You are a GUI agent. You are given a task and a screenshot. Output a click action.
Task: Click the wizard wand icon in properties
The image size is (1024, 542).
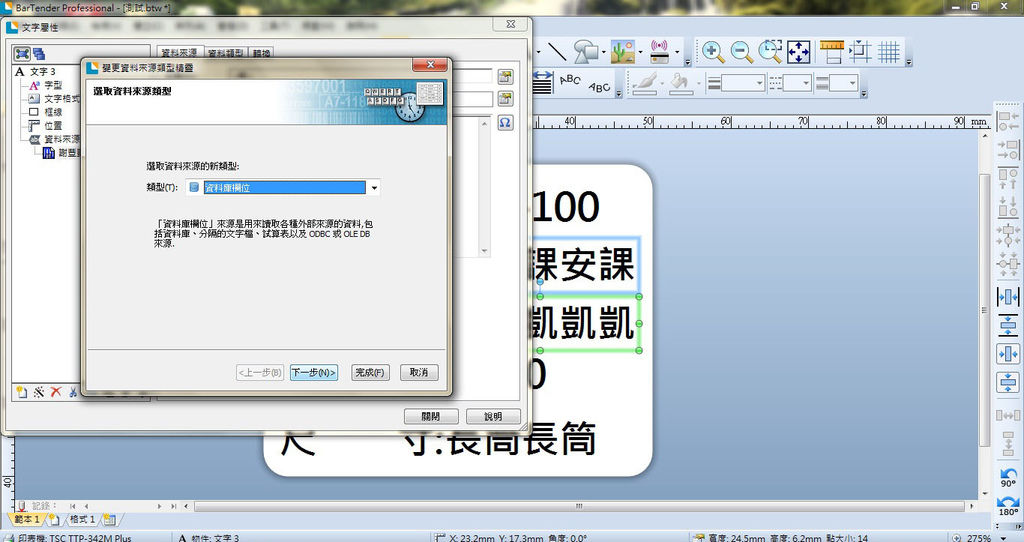pyautogui.click(x=39, y=392)
